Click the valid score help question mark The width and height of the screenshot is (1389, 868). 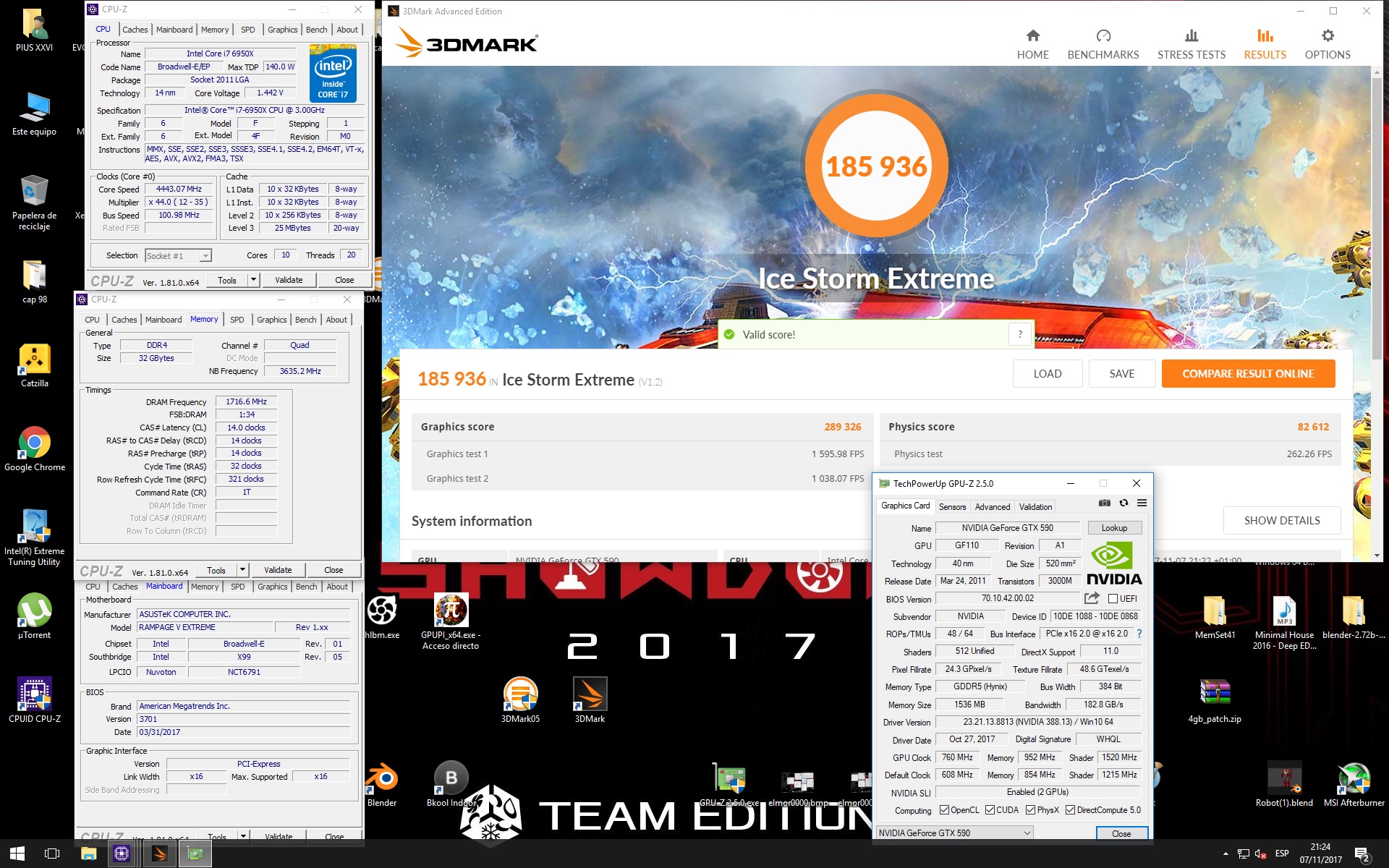1020,334
